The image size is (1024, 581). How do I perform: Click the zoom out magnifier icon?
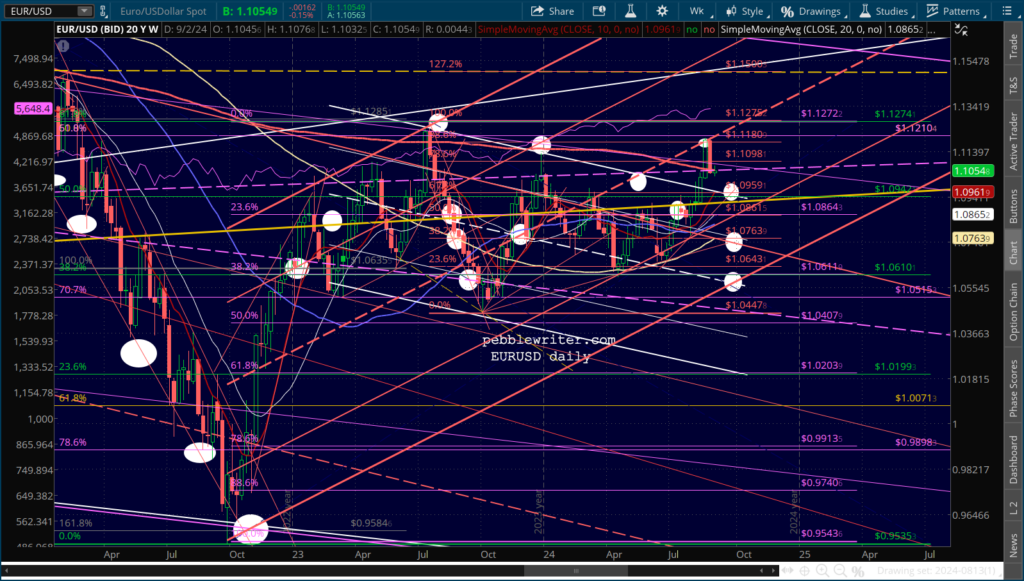click(842, 571)
